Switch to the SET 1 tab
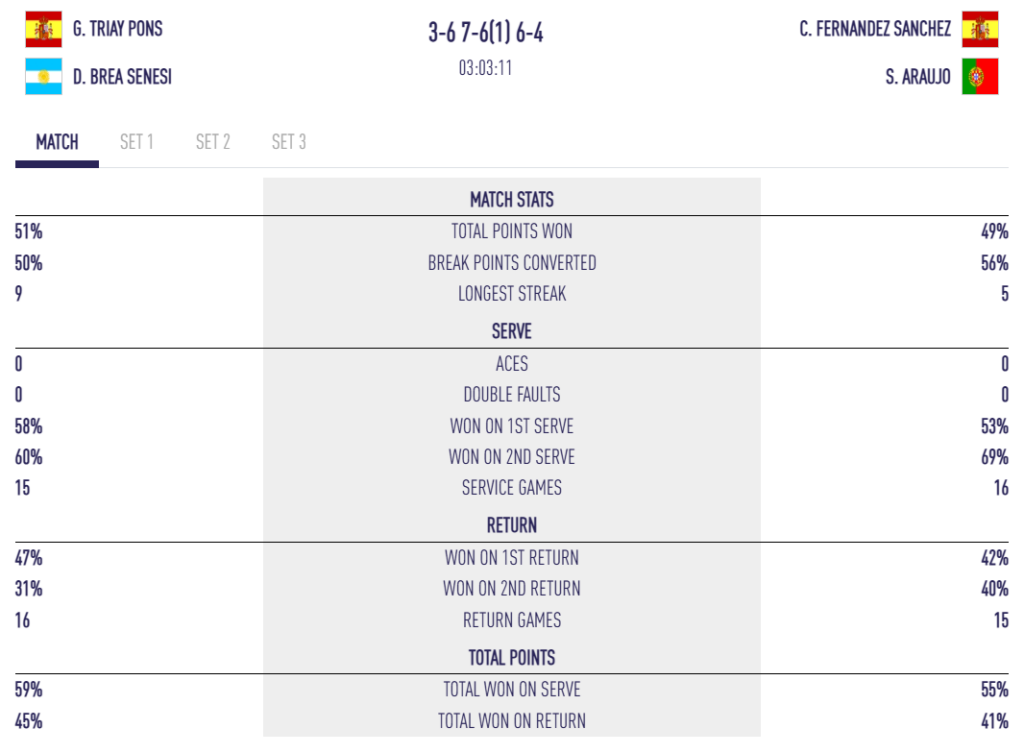 tap(136, 142)
